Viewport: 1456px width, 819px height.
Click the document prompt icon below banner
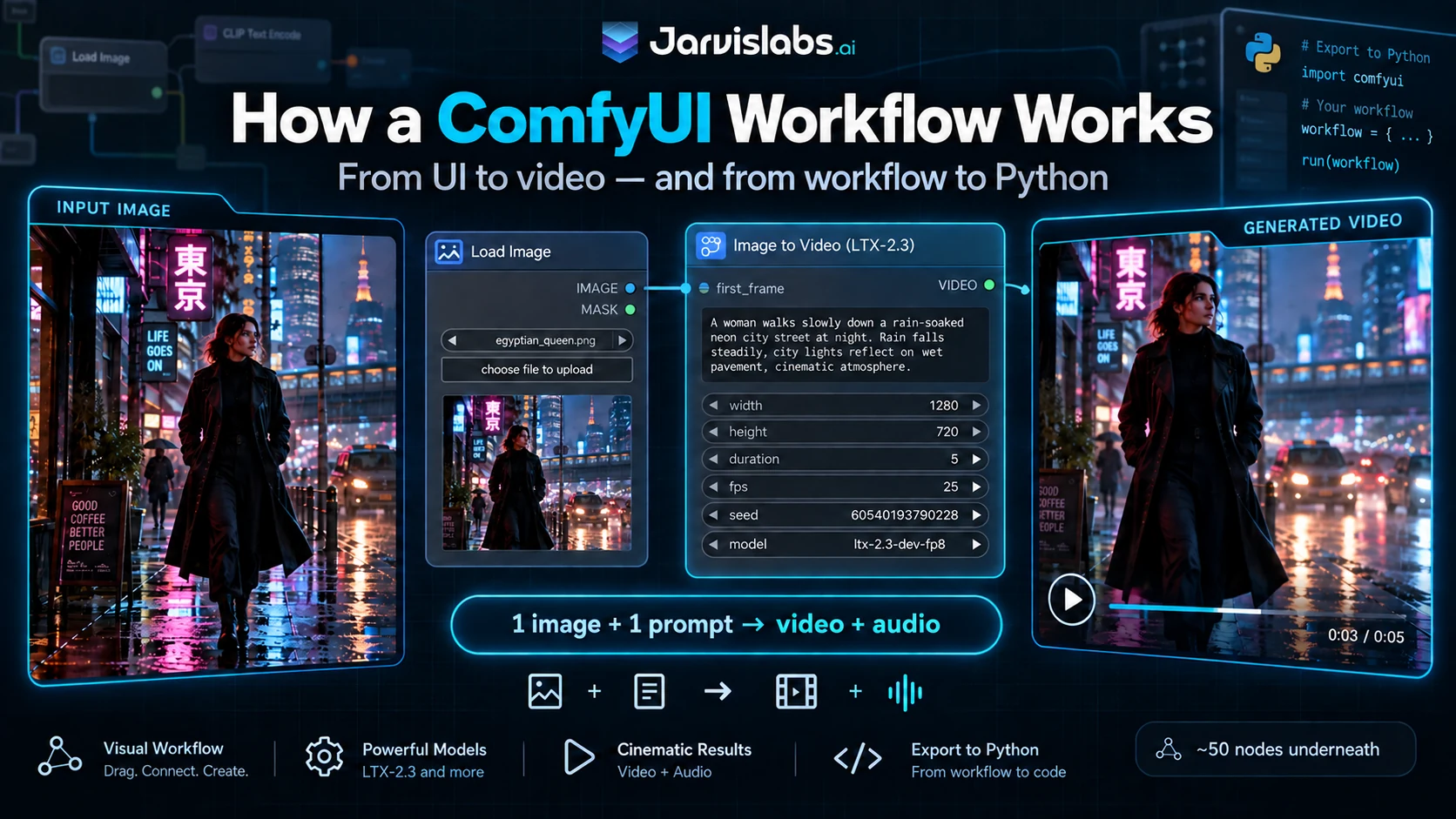coord(650,691)
